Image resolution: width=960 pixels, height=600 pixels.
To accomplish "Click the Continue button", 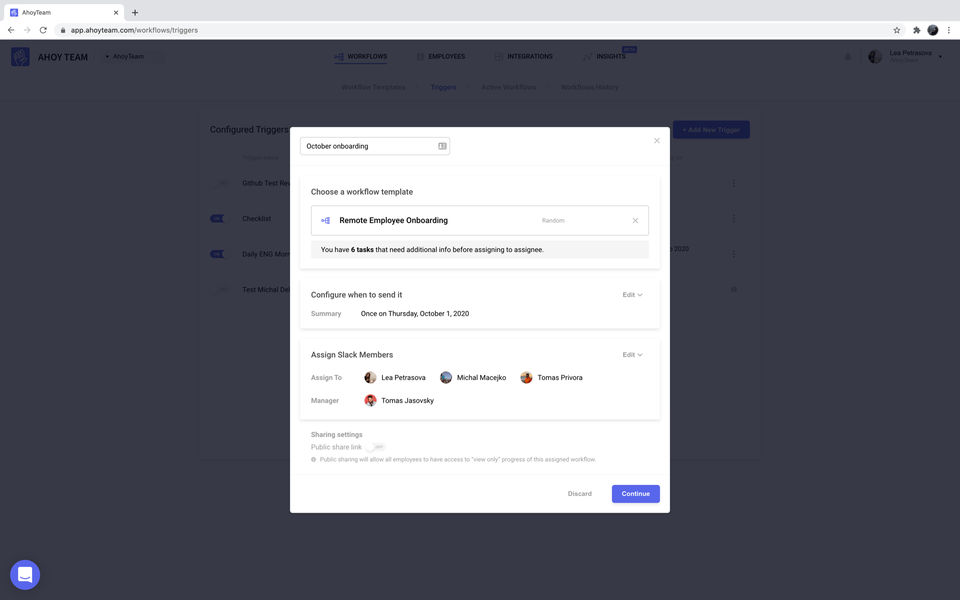I will (x=636, y=494).
